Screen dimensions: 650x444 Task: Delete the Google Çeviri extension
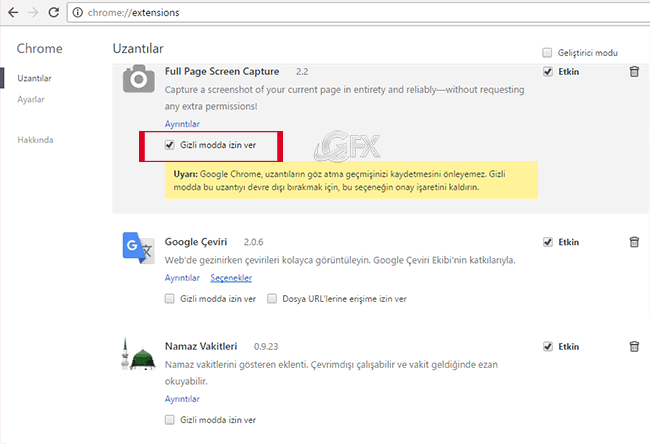coord(634,242)
